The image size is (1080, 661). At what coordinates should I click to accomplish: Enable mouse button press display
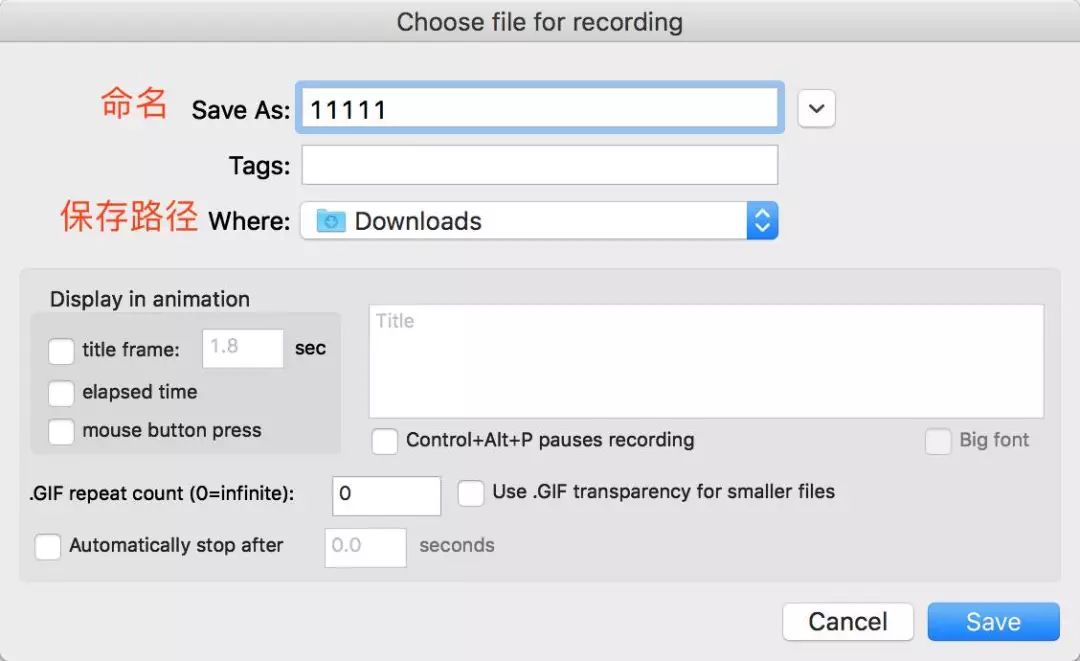point(61,432)
